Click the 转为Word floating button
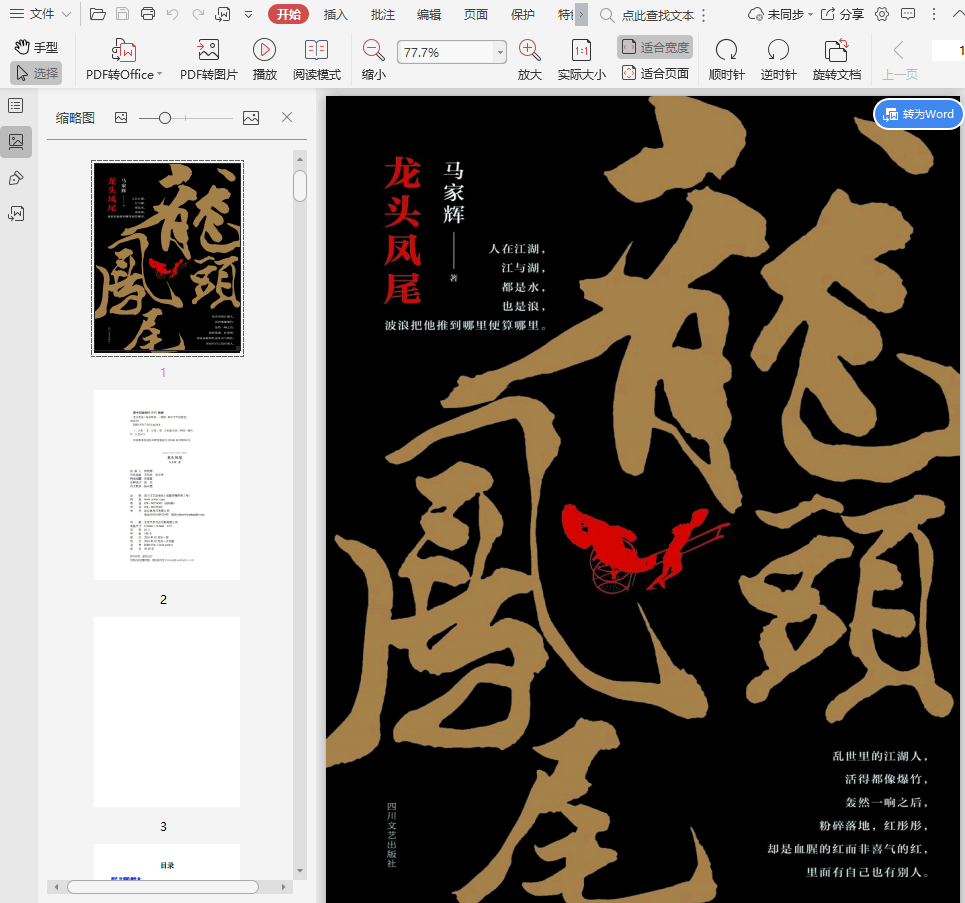965x903 pixels. point(918,114)
